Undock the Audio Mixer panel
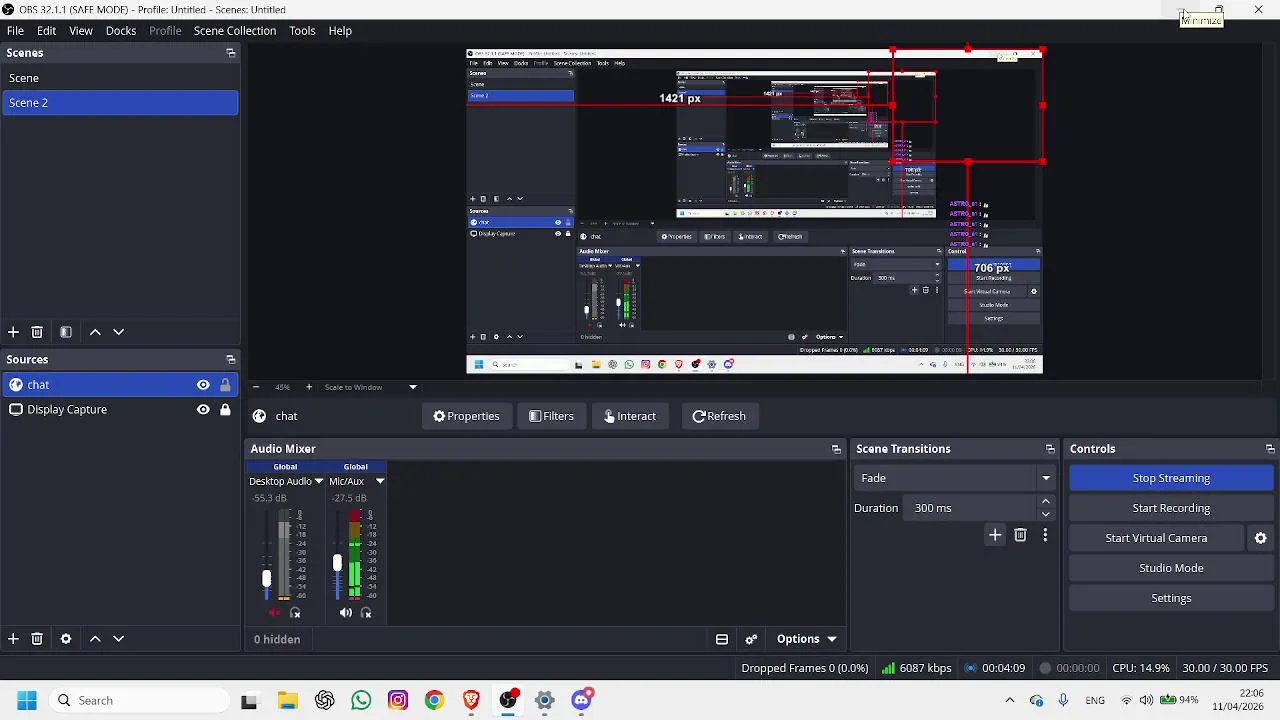The height and width of the screenshot is (720, 1280). [x=836, y=449]
